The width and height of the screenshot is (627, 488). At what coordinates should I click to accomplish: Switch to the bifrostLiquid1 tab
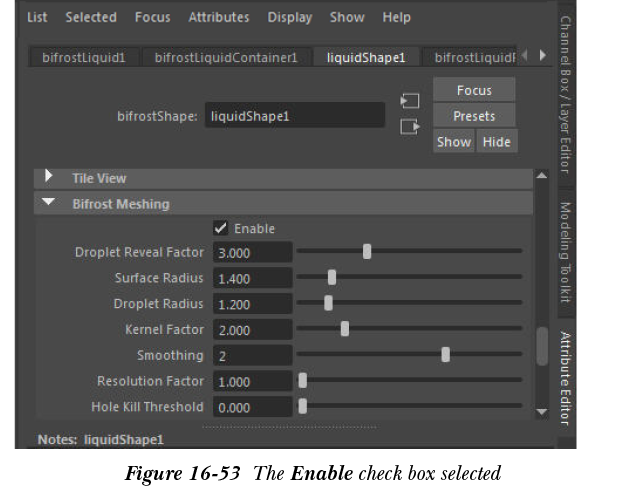click(84, 57)
